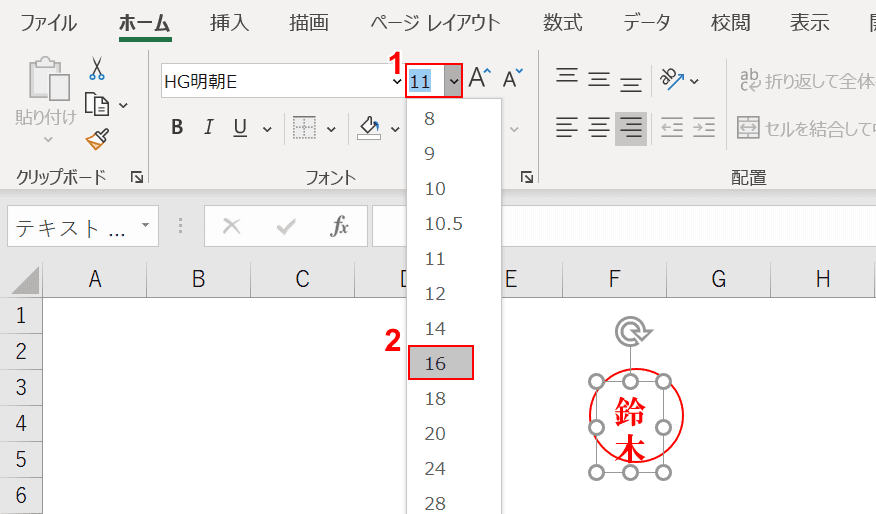Image resolution: width=876 pixels, height=514 pixels.
Task: Switch to the データ tab
Action: 646,23
